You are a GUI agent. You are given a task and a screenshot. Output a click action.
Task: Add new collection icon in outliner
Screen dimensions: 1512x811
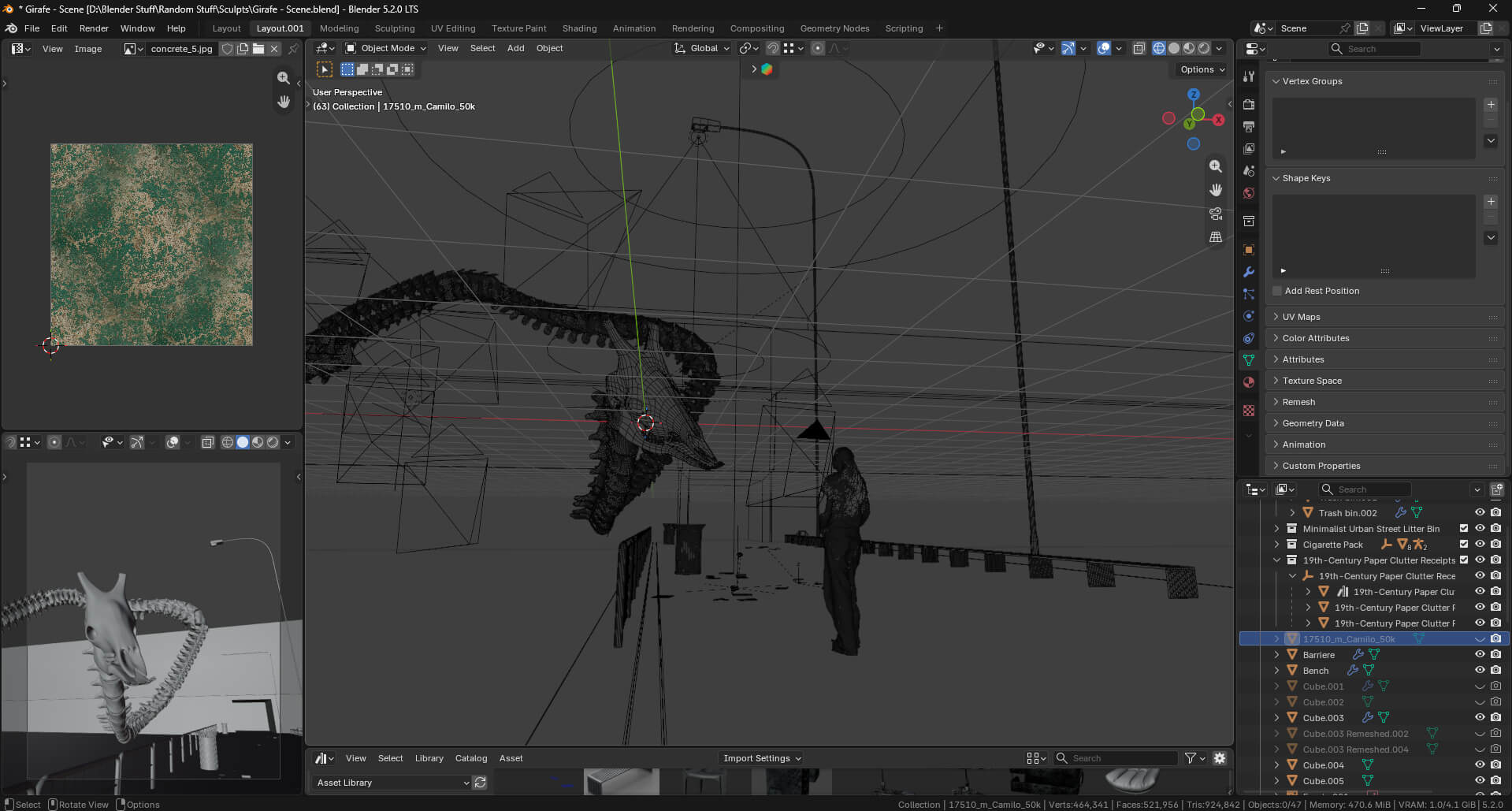[1497, 489]
